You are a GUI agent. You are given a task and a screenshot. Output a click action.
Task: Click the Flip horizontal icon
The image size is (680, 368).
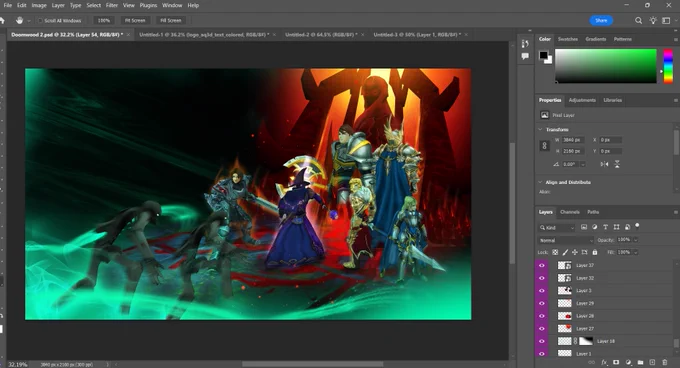tap(604, 164)
